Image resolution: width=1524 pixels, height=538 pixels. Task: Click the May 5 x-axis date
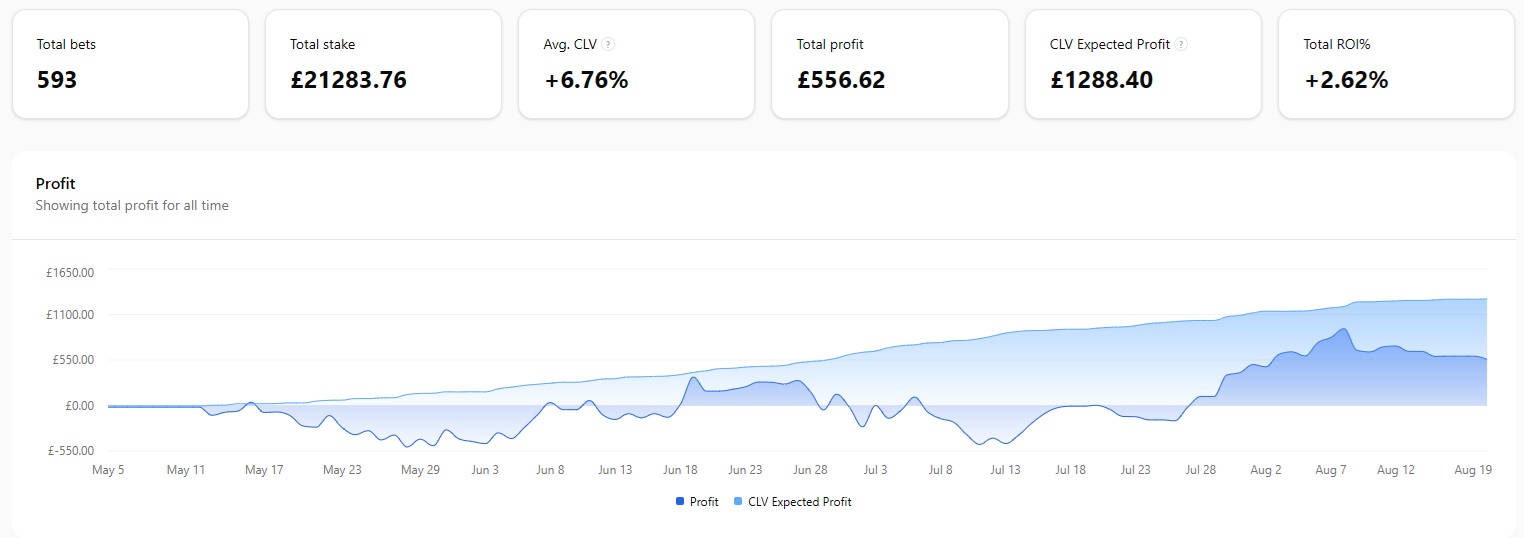coord(108,470)
